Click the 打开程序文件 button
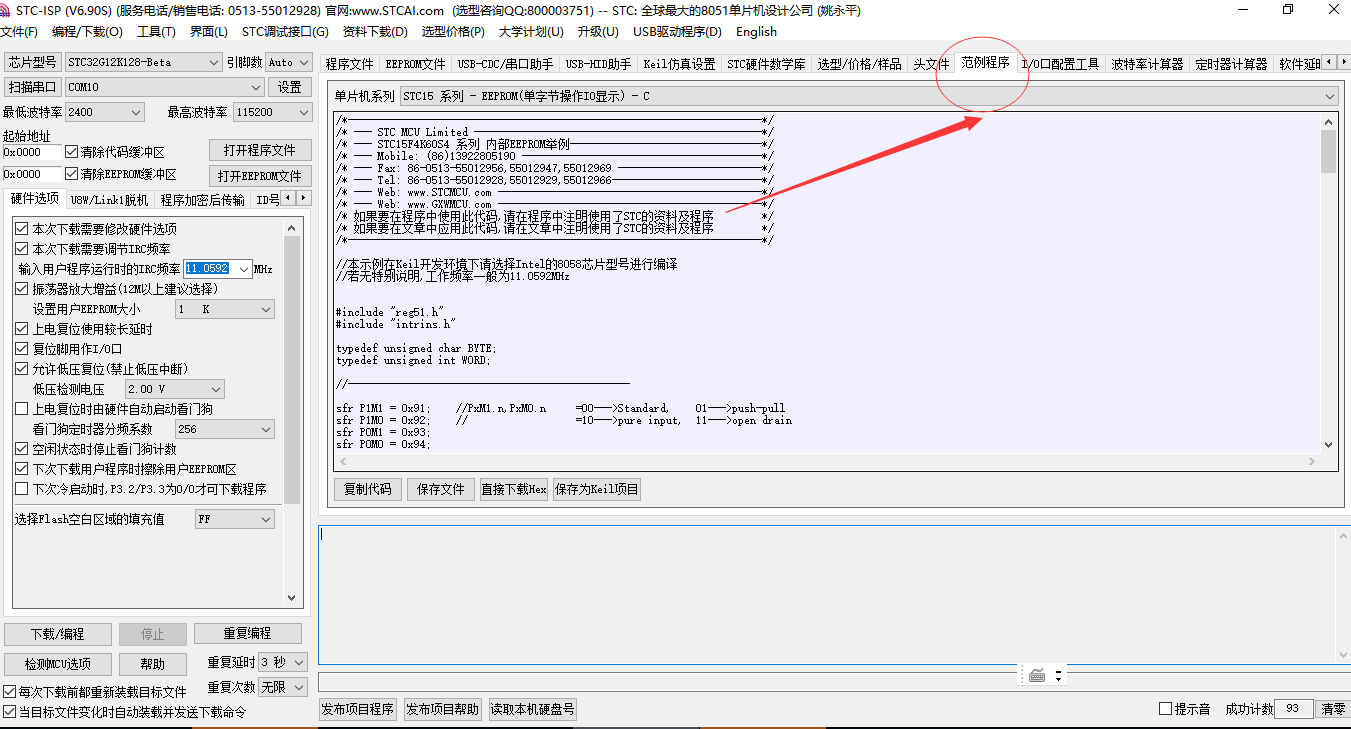1351x729 pixels. tap(260, 150)
